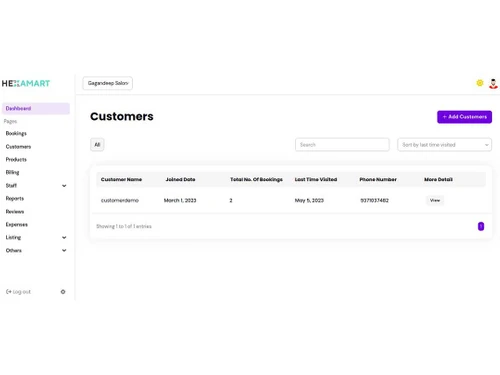Image resolution: width=500 pixels, height=375 pixels.
Task: Go to Reviews page
Action: point(15,211)
